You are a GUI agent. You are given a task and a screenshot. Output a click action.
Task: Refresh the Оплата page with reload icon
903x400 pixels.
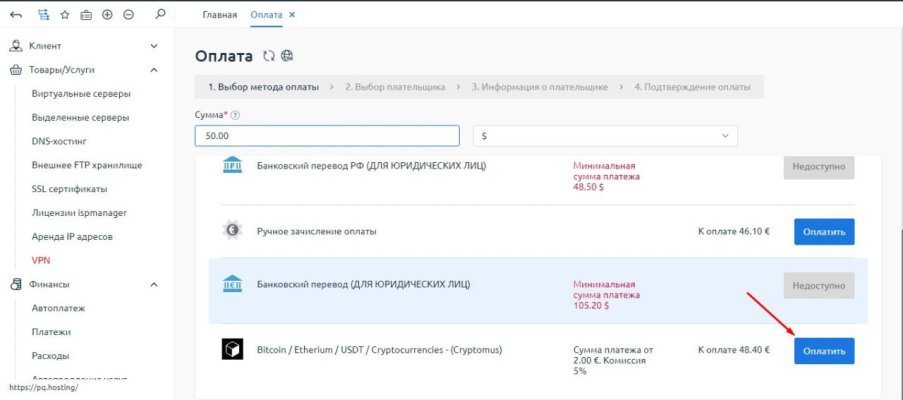pos(268,56)
